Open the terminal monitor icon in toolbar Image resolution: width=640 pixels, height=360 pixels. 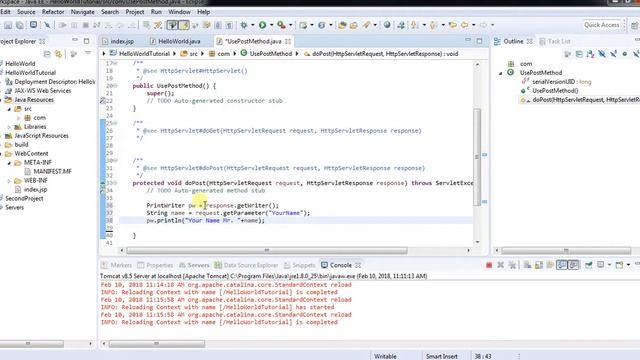coord(33,25)
